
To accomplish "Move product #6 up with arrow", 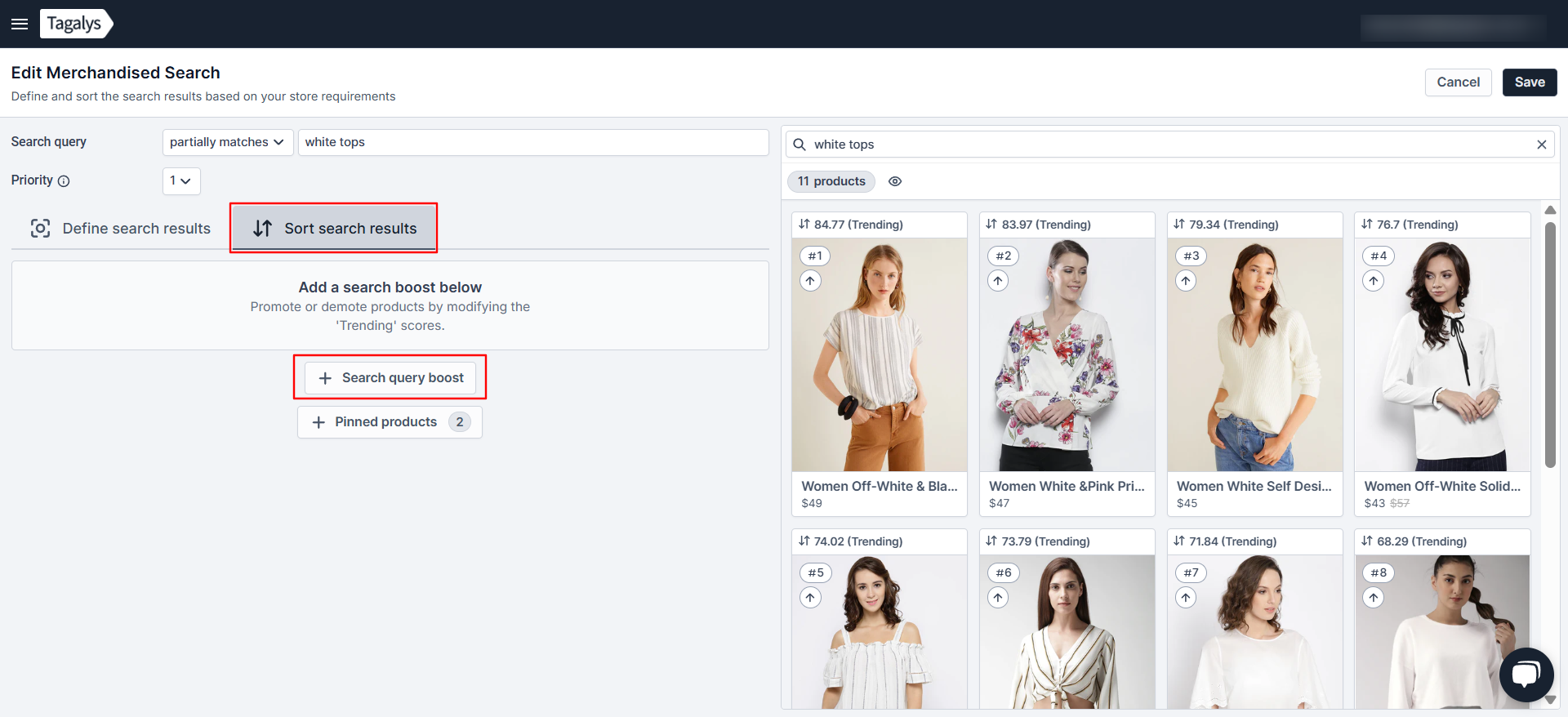I will [x=998, y=598].
